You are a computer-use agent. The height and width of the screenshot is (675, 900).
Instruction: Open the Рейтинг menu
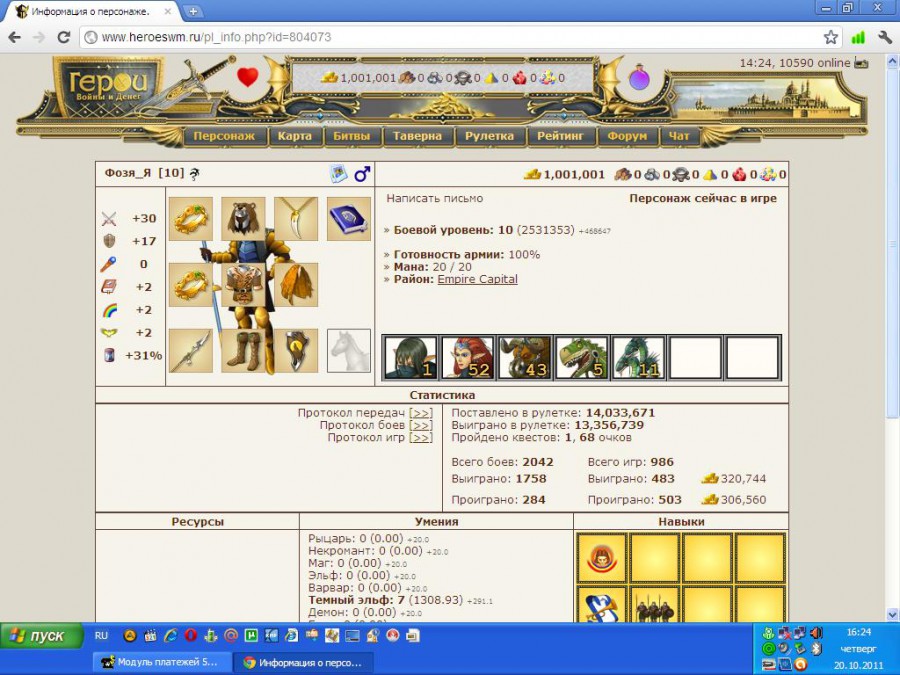(x=560, y=136)
